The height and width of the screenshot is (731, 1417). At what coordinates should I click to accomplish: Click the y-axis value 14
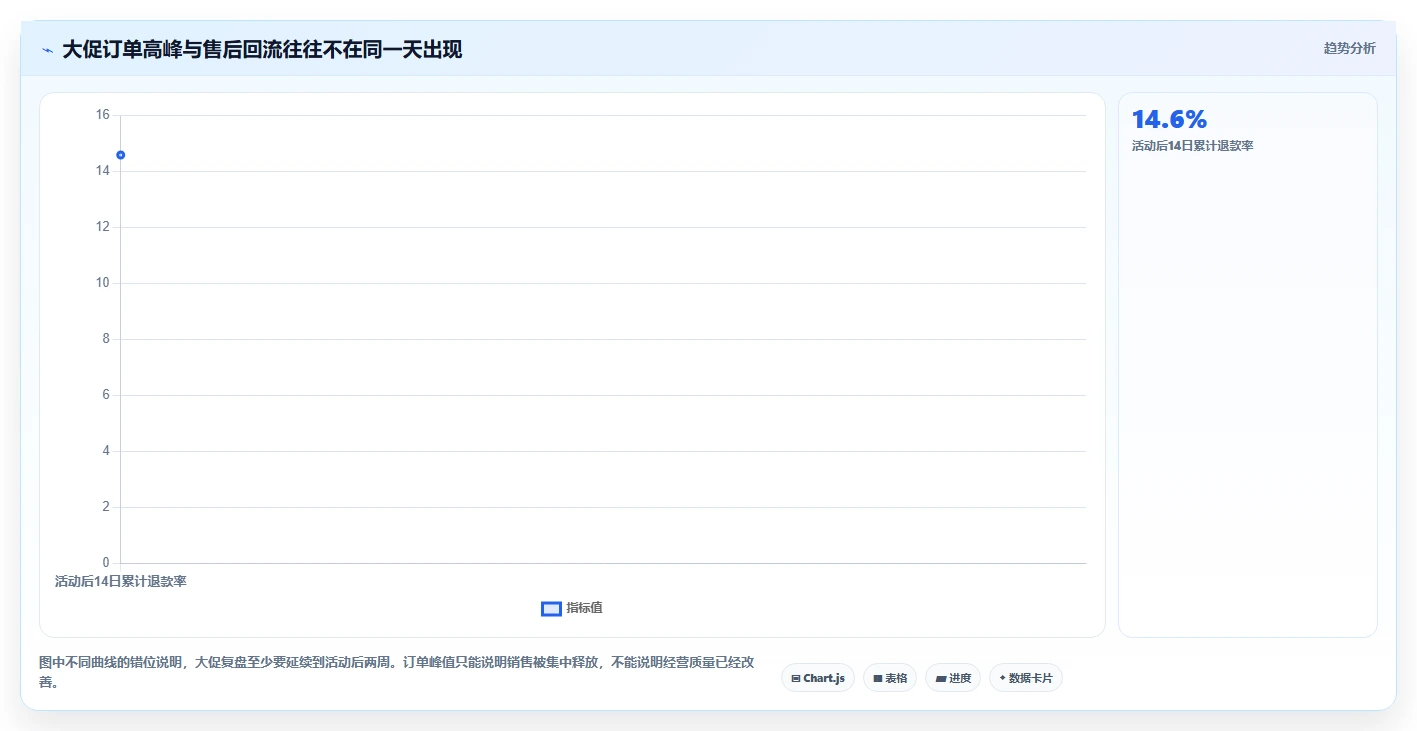[102, 171]
